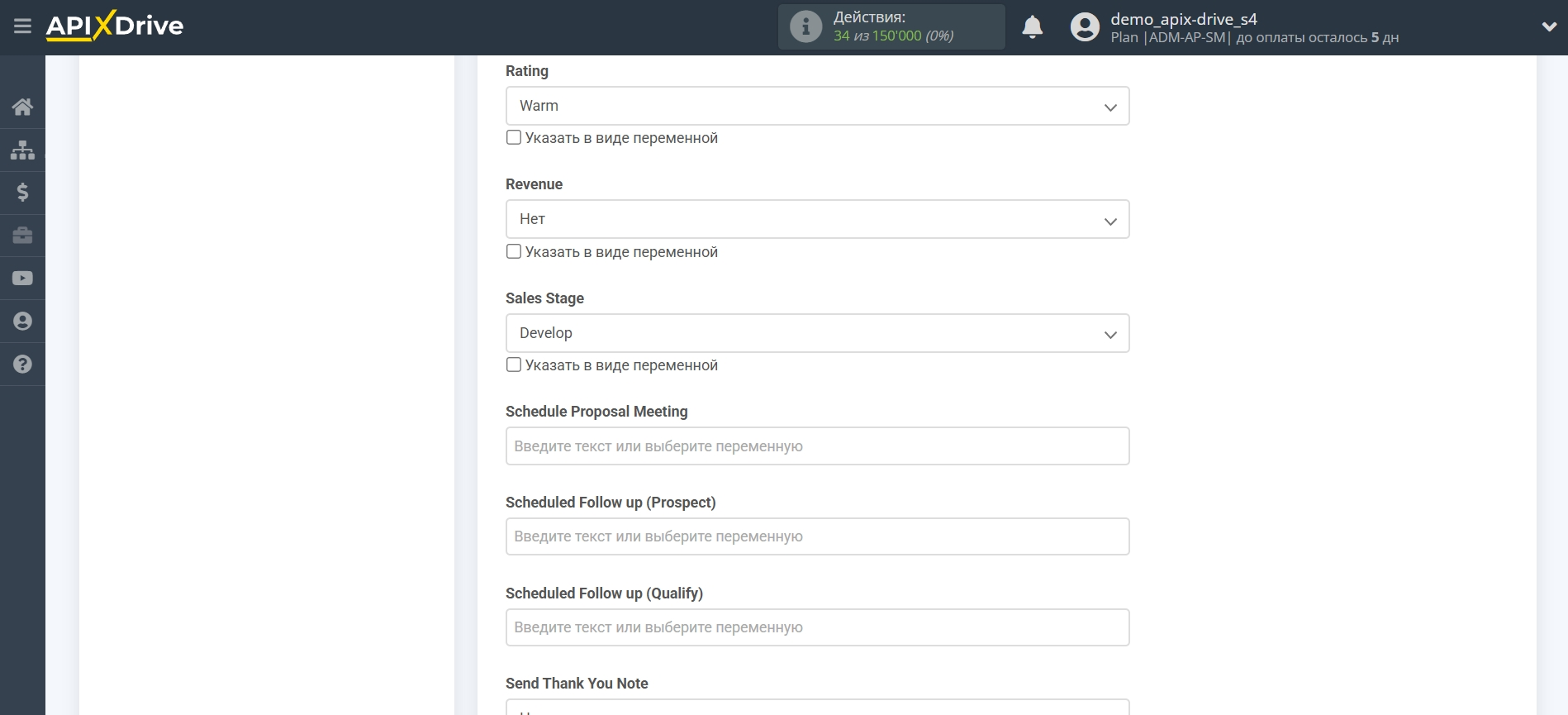This screenshot has width=1568, height=715.
Task: Click the ApiX-Drive logo
Action: coord(115,26)
